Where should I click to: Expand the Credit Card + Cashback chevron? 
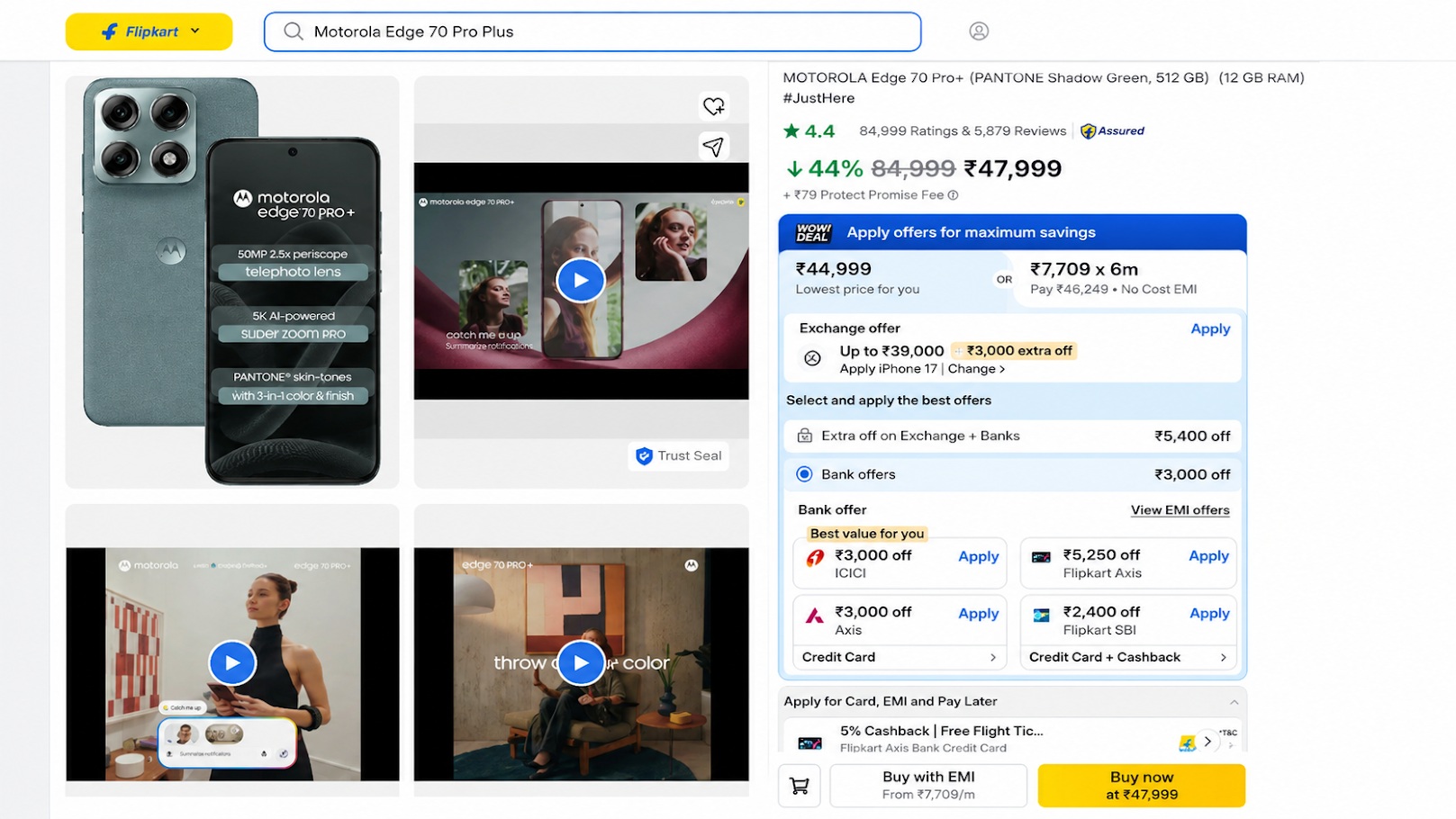(x=1223, y=658)
